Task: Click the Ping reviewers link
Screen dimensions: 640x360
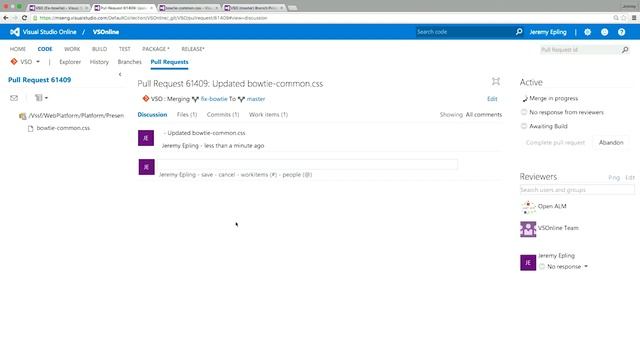Action: (x=614, y=178)
